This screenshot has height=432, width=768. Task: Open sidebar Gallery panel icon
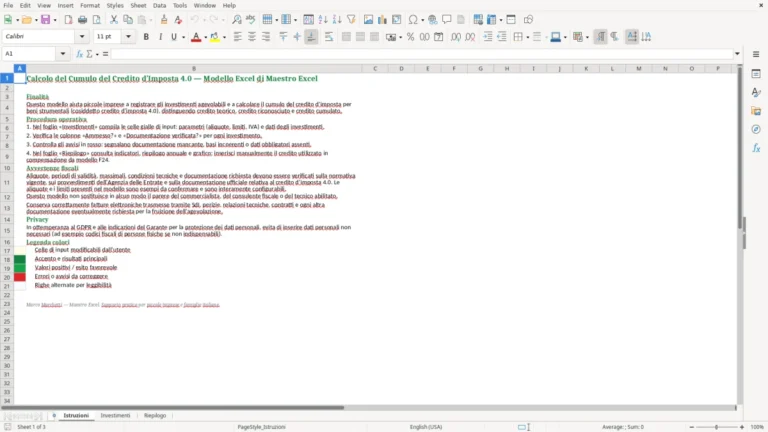(x=756, y=111)
